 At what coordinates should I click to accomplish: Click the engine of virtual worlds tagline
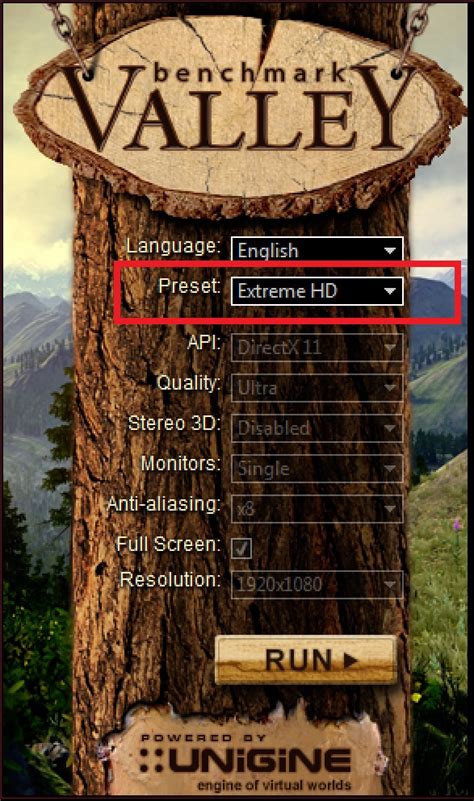coord(274,785)
